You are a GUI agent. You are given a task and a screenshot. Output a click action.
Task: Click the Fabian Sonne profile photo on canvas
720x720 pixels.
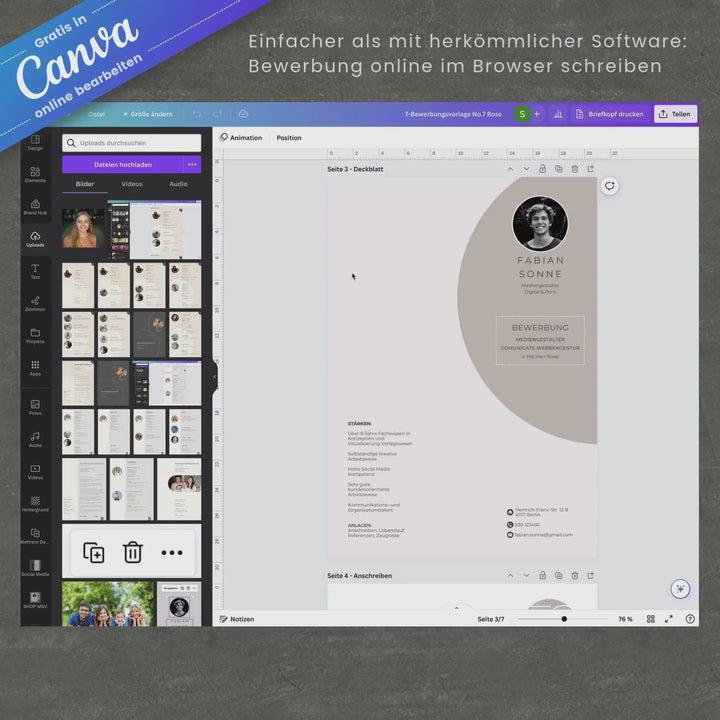click(540, 224)
